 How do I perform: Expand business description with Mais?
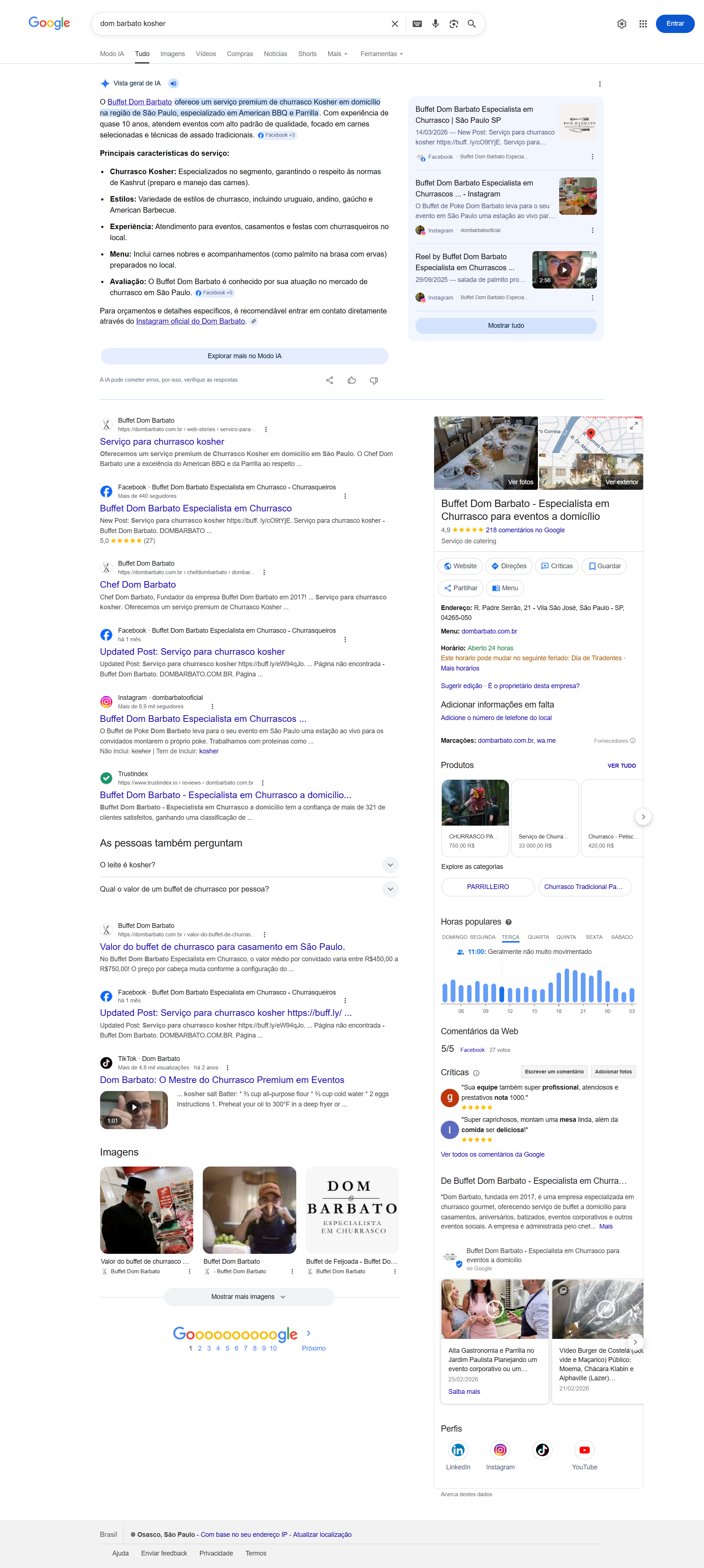pyautogui.click(x=606, y=1227)
